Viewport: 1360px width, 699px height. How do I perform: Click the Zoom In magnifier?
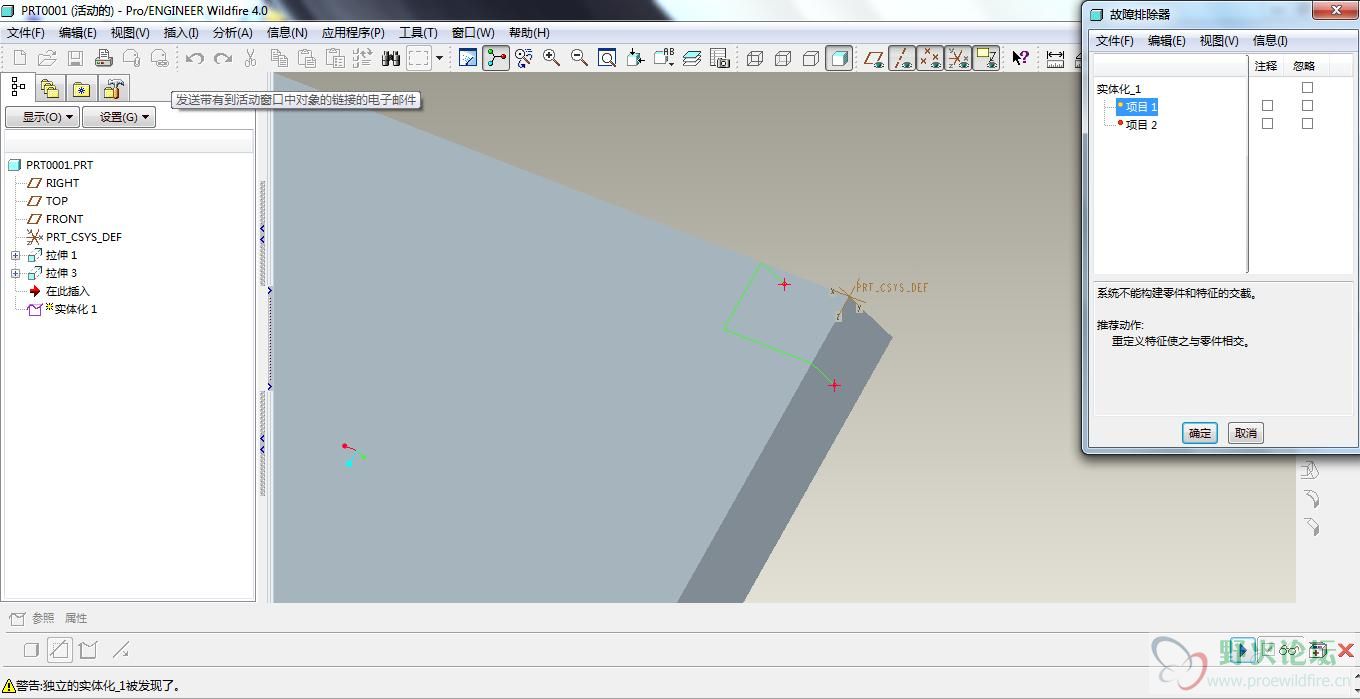pyautogui.click(x=551, y=58)
